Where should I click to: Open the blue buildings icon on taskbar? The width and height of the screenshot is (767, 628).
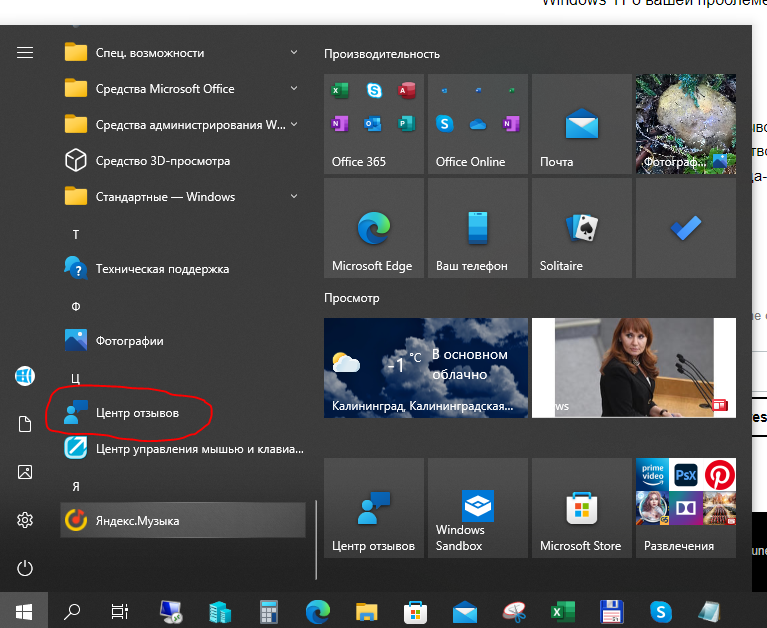(220, 611)
